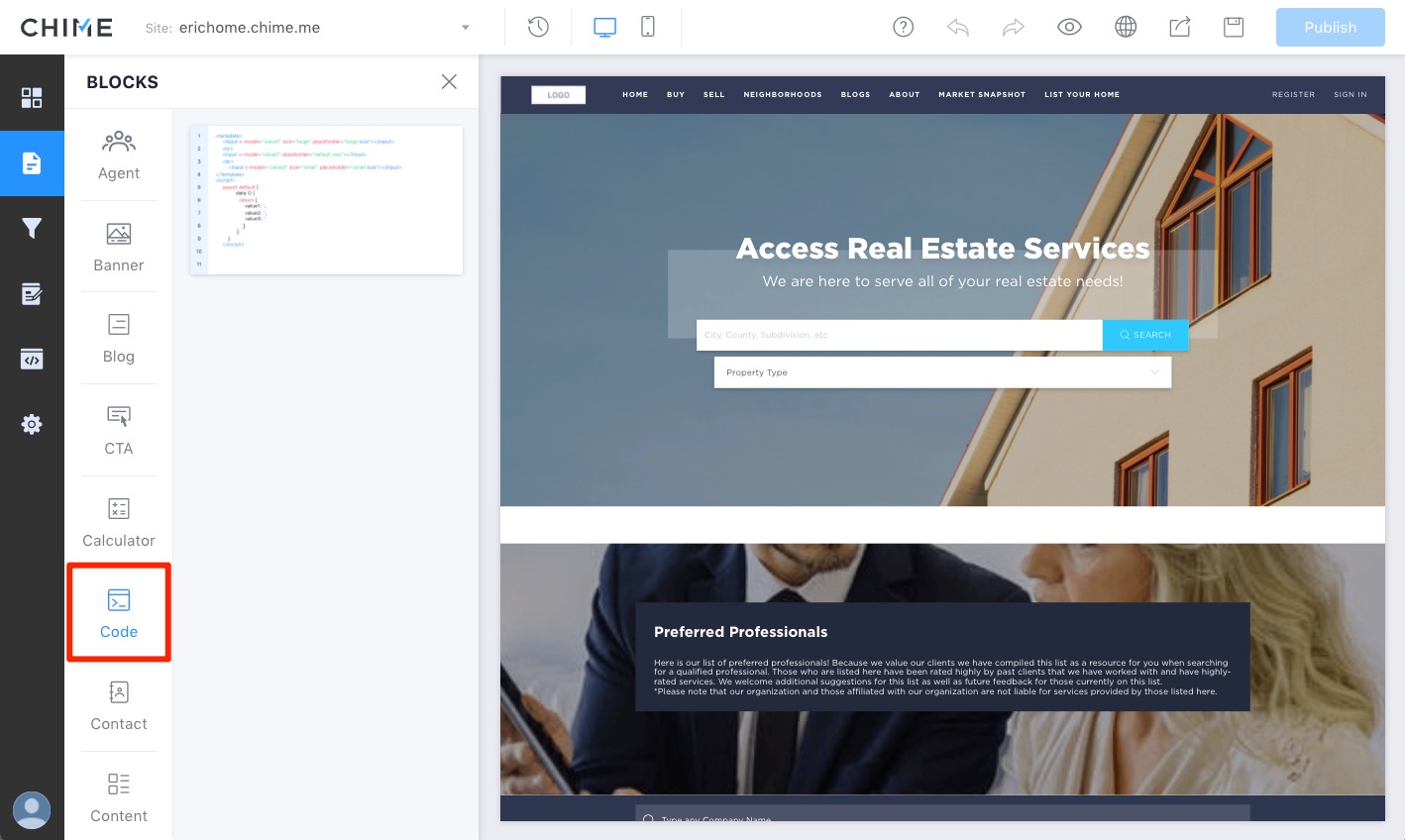Open MARKET SNAPSHOT in preview navigation
Image resolution: width=1405 pixels, height=840 pixels.
(982, 95)
